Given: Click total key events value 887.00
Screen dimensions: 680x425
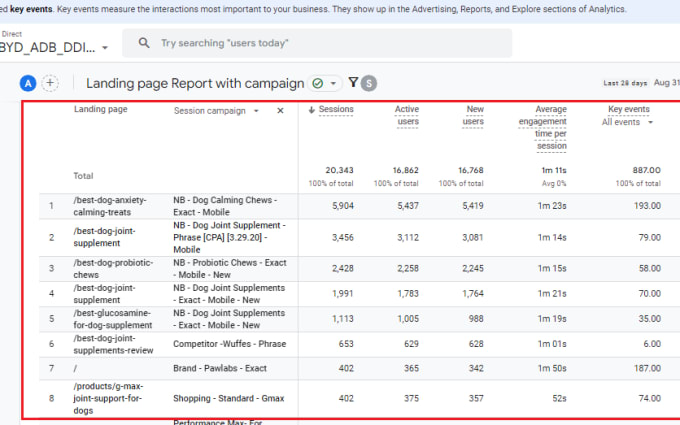Looking at the screenshot, I should [x=647, y=170].
